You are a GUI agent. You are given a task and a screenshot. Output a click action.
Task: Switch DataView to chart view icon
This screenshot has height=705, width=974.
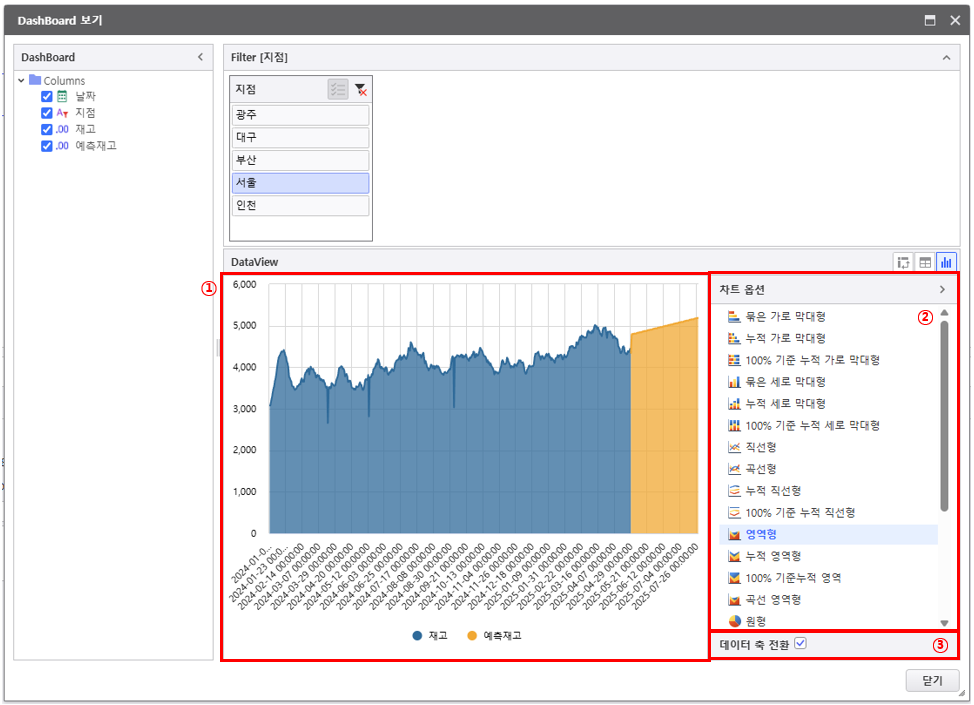946,262
